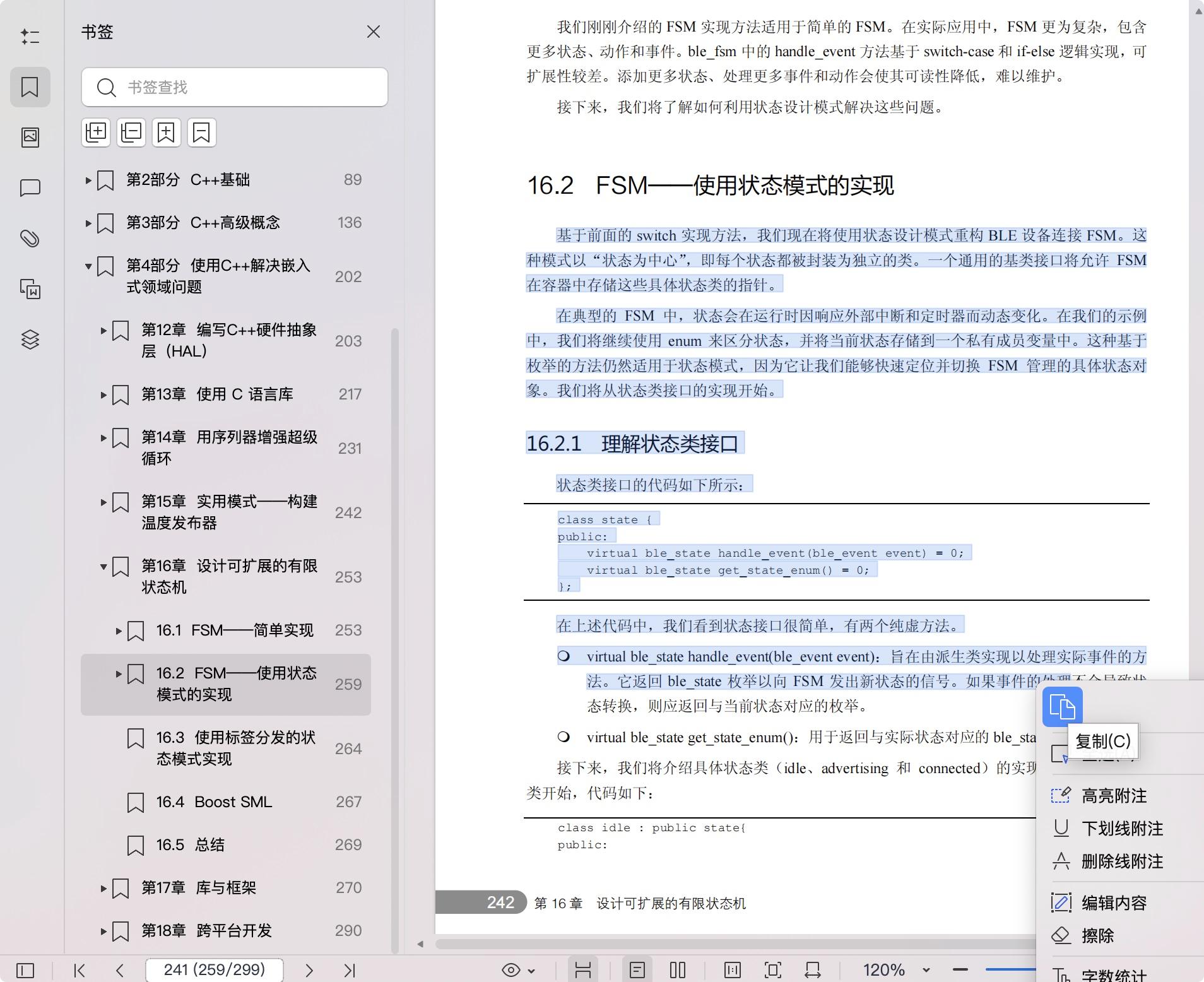The width and height of the screenshot is (1204, 982).
Task: Expand 16.1 FSM——简单实现 bookmark
Action: pyautogui.click(x=119, y=630)
